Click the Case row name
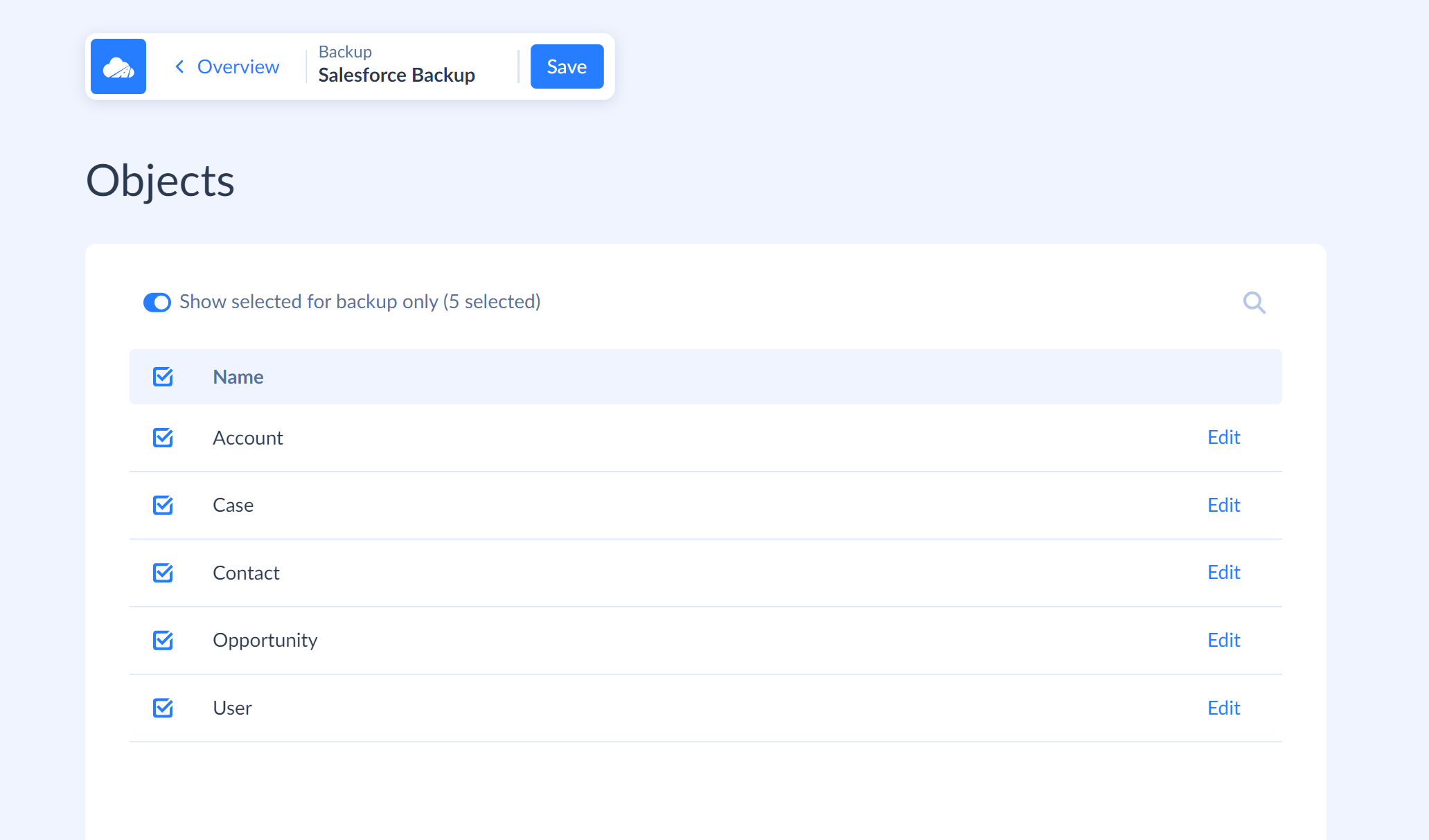 click(233, 505)
